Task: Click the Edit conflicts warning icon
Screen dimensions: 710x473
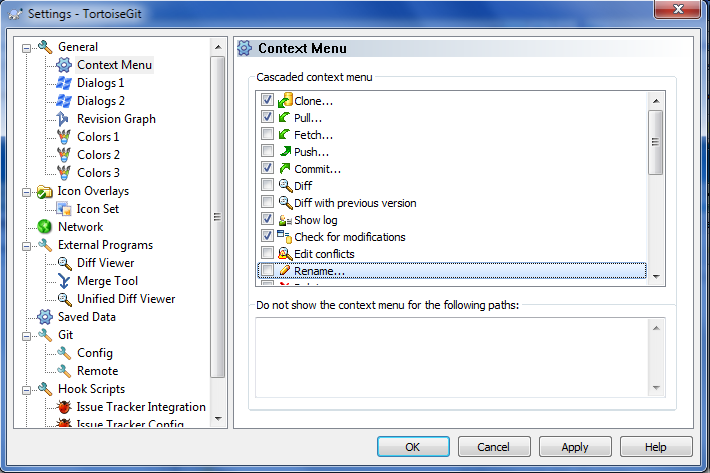Action: click(x=285, y=253)
